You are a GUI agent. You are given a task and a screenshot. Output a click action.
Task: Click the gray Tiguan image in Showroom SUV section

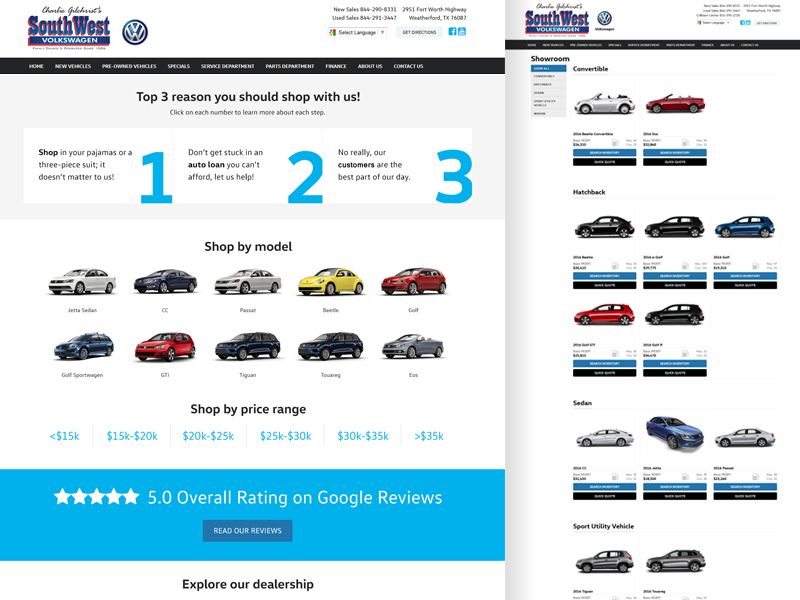[x=605, y=562]
